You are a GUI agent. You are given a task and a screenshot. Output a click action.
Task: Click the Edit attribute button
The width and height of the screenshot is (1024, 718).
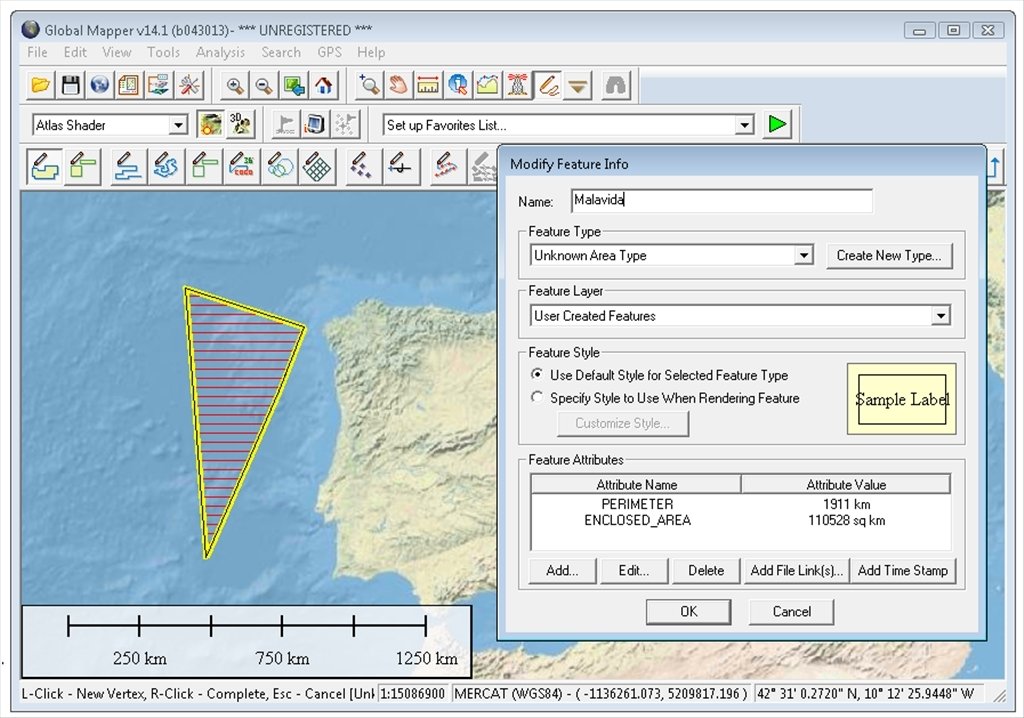[634, 570]
